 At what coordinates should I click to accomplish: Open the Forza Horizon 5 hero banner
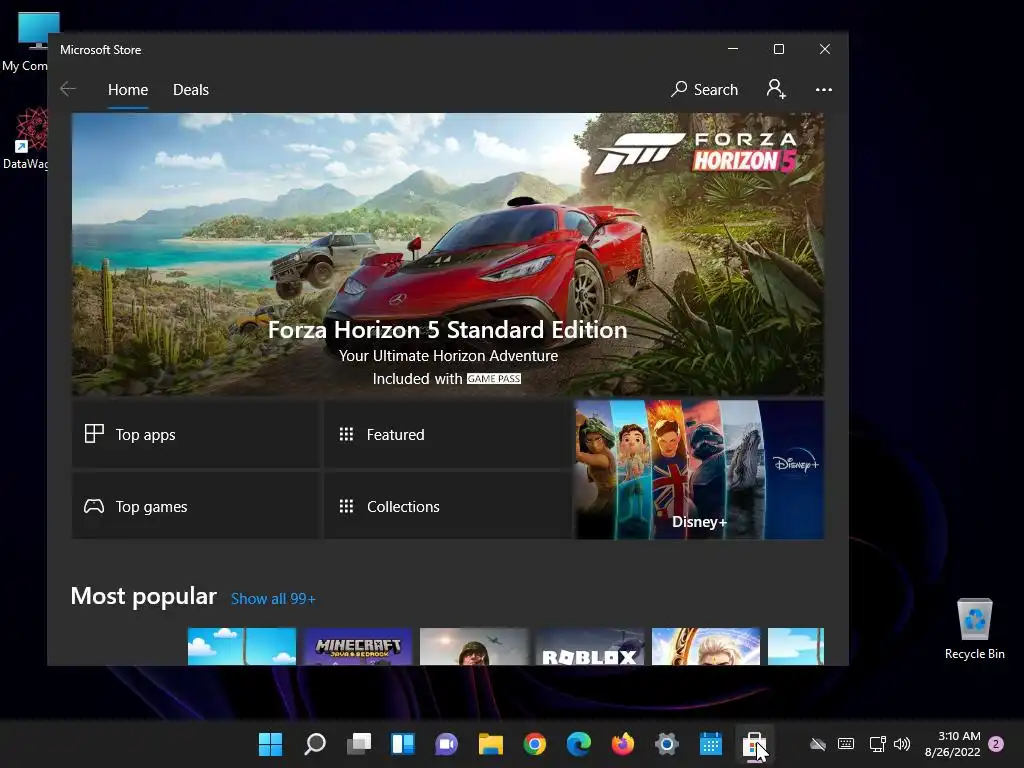[447, 254]
